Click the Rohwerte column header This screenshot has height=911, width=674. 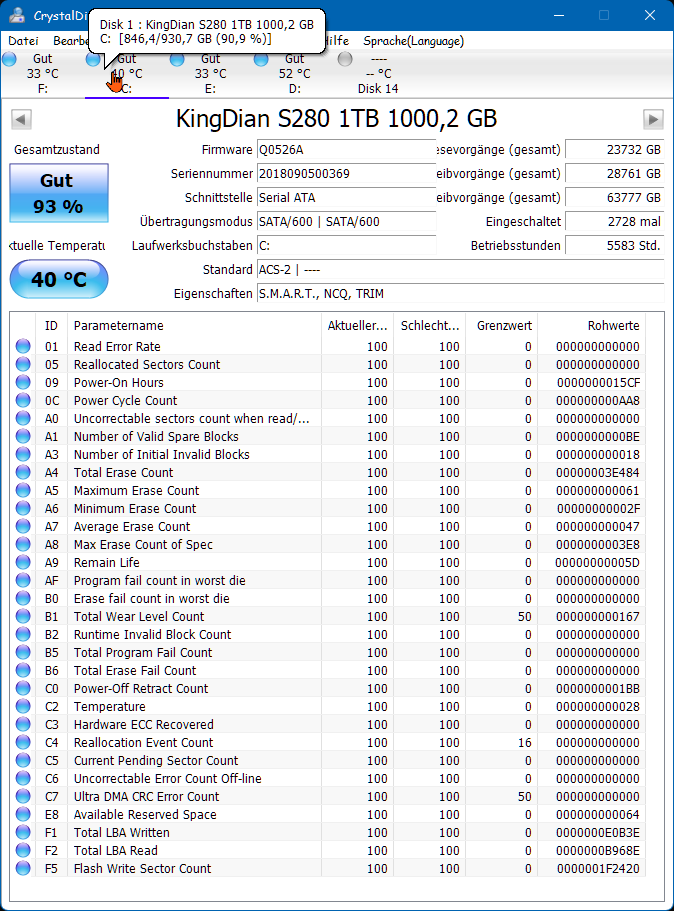[591, 326]
